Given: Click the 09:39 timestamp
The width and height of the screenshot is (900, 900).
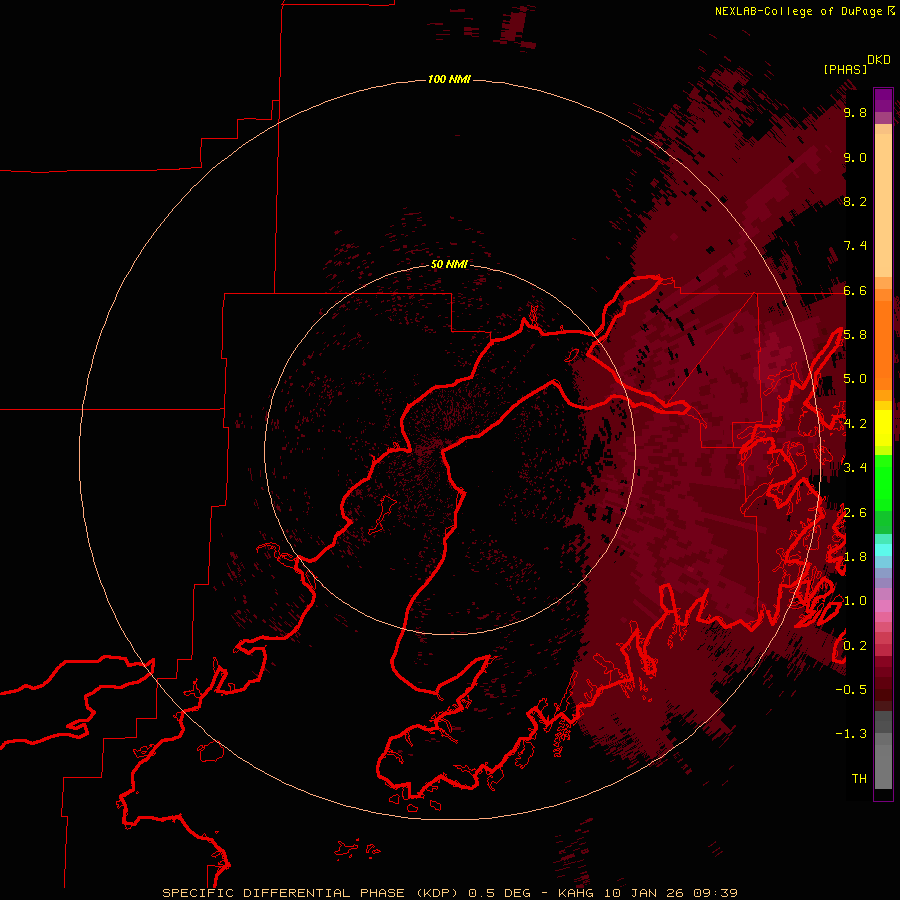Looking at the screenshot, I should [715, 893].
